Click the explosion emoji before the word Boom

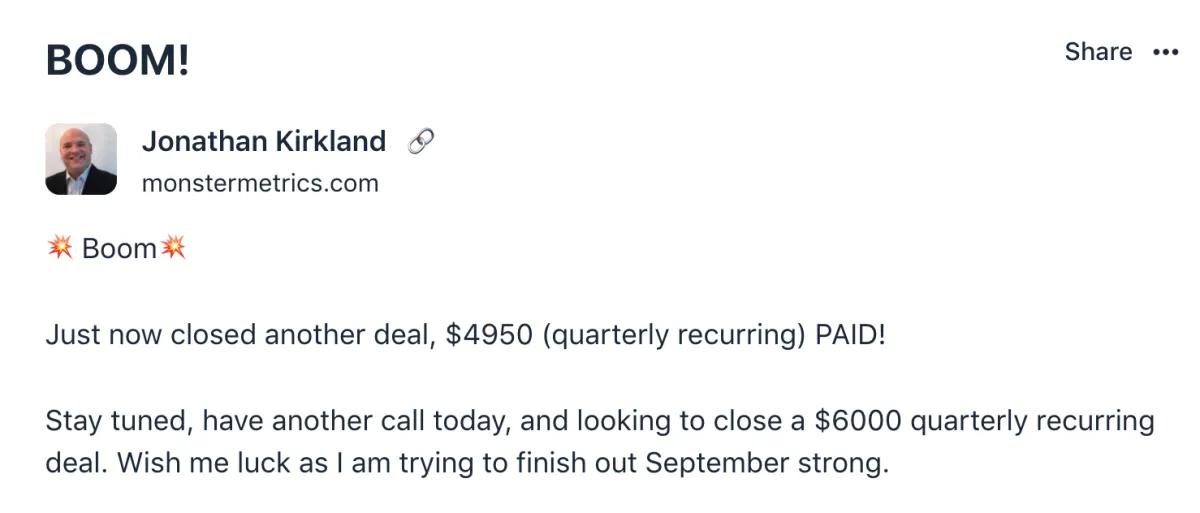coord(60,248)
